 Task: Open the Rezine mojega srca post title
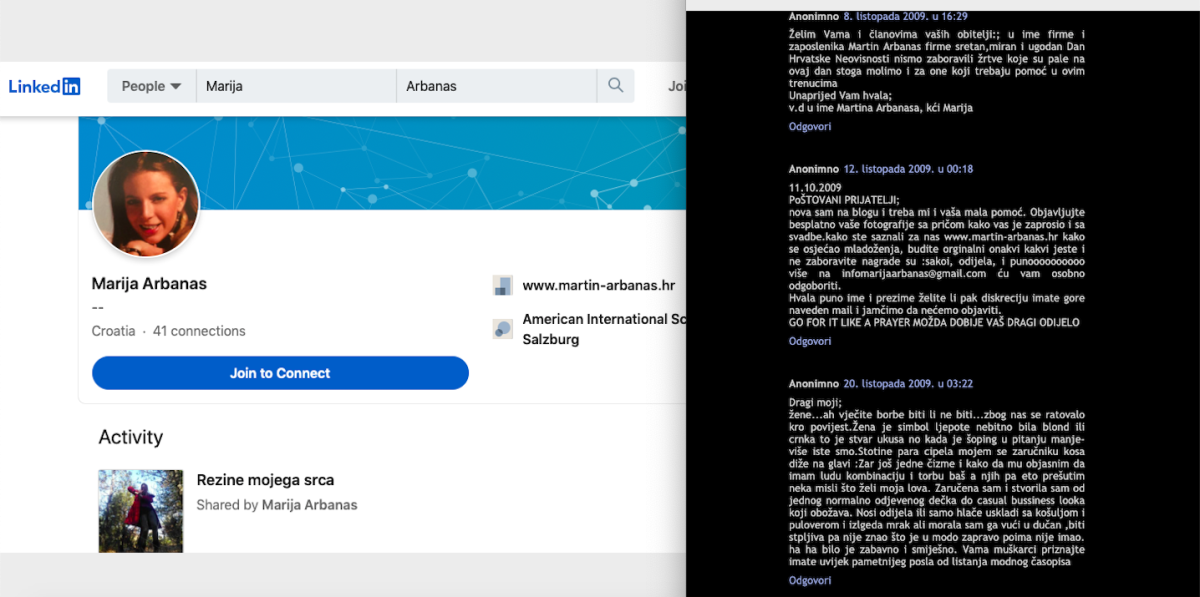pos(265,480)
